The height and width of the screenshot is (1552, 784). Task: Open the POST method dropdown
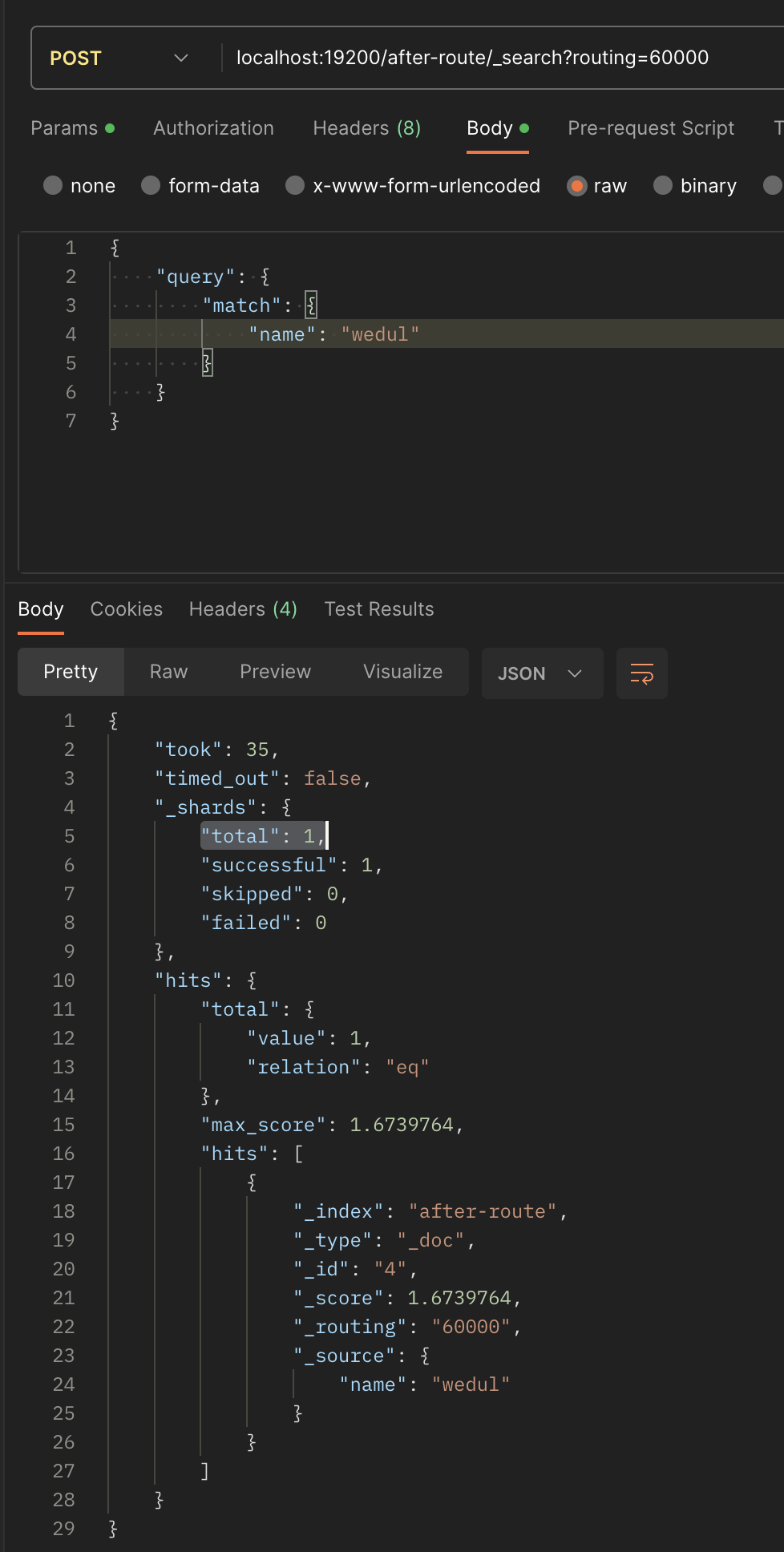point(119,58)
